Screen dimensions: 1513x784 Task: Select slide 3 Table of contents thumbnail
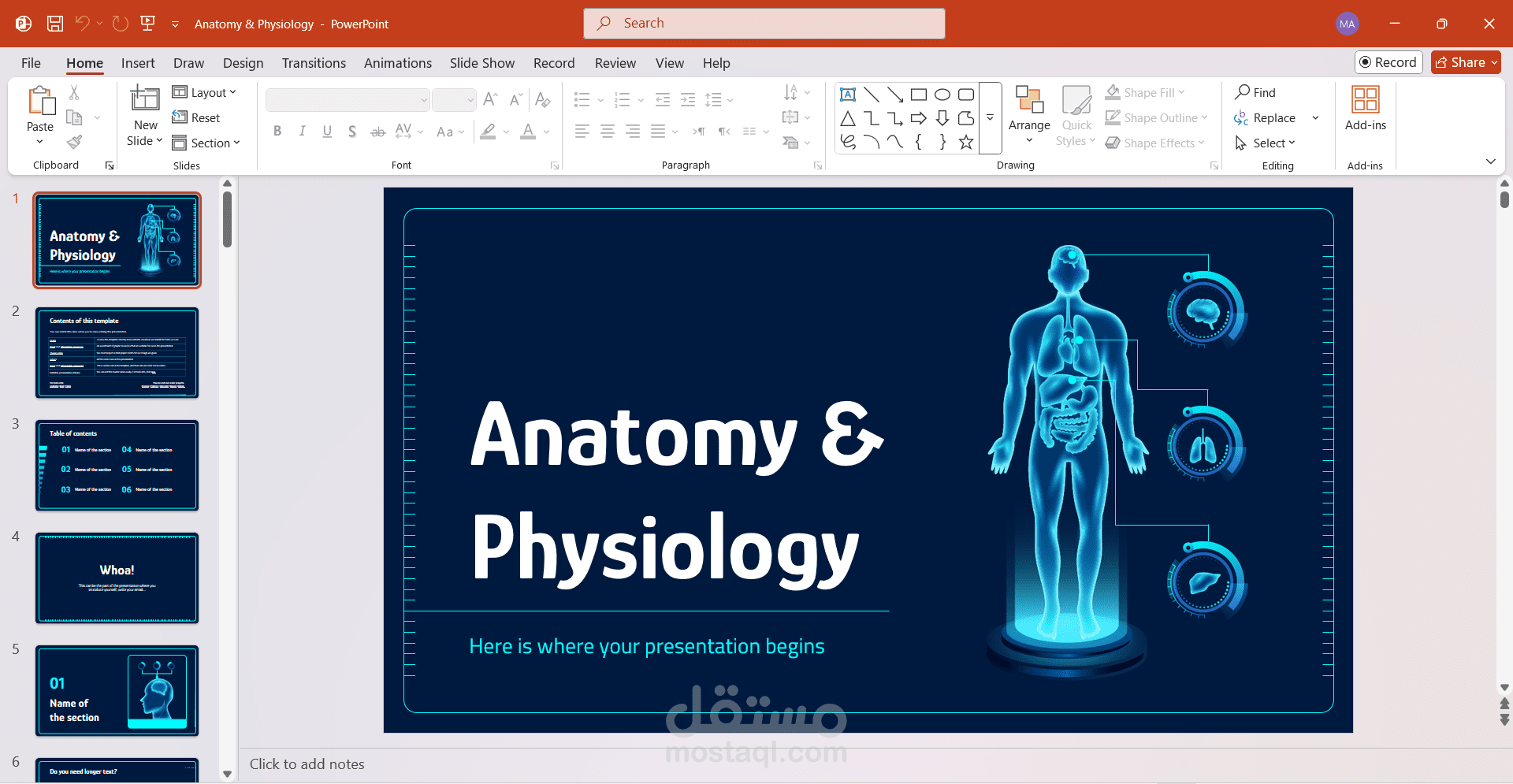117,465
